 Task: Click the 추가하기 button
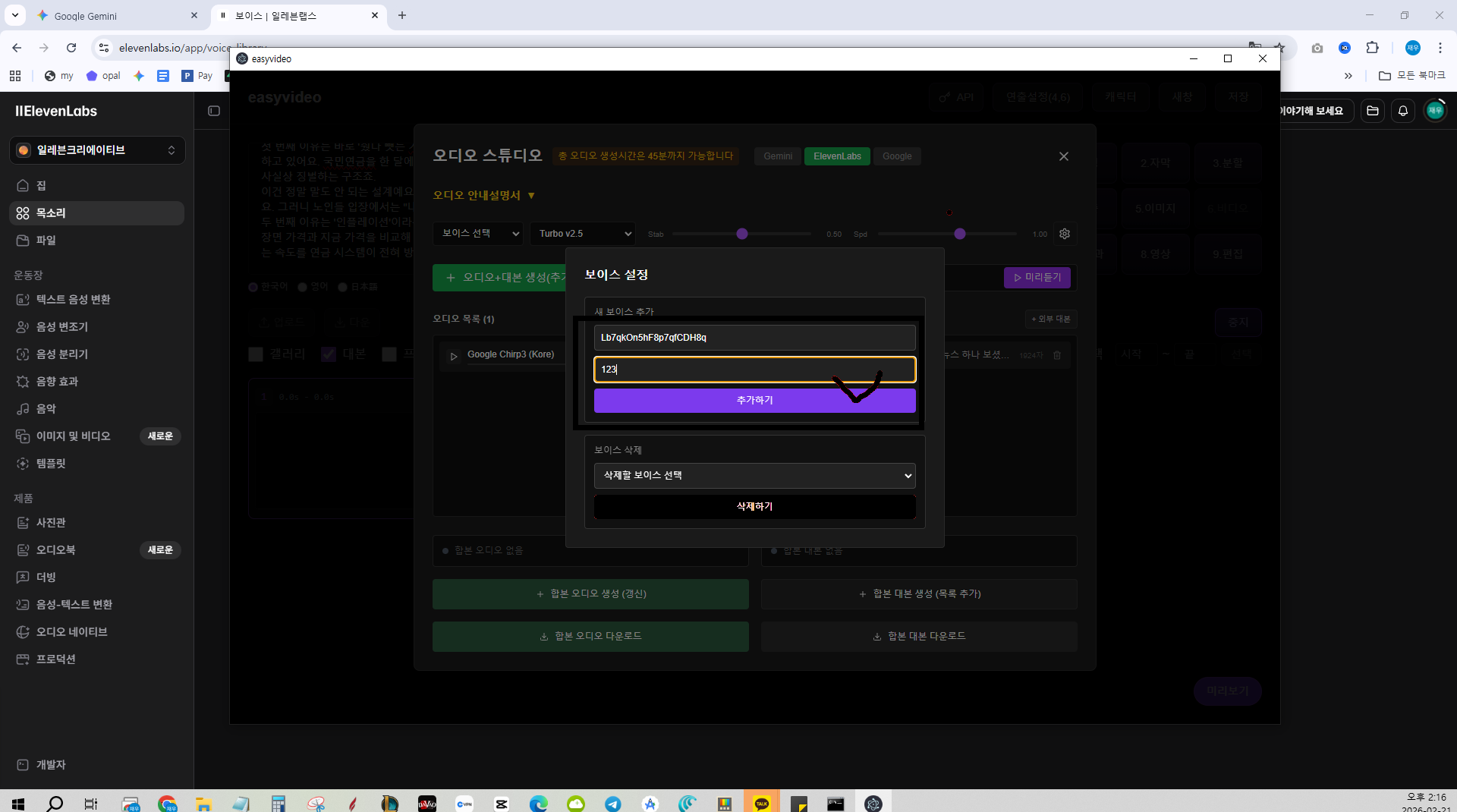point(754,401)
